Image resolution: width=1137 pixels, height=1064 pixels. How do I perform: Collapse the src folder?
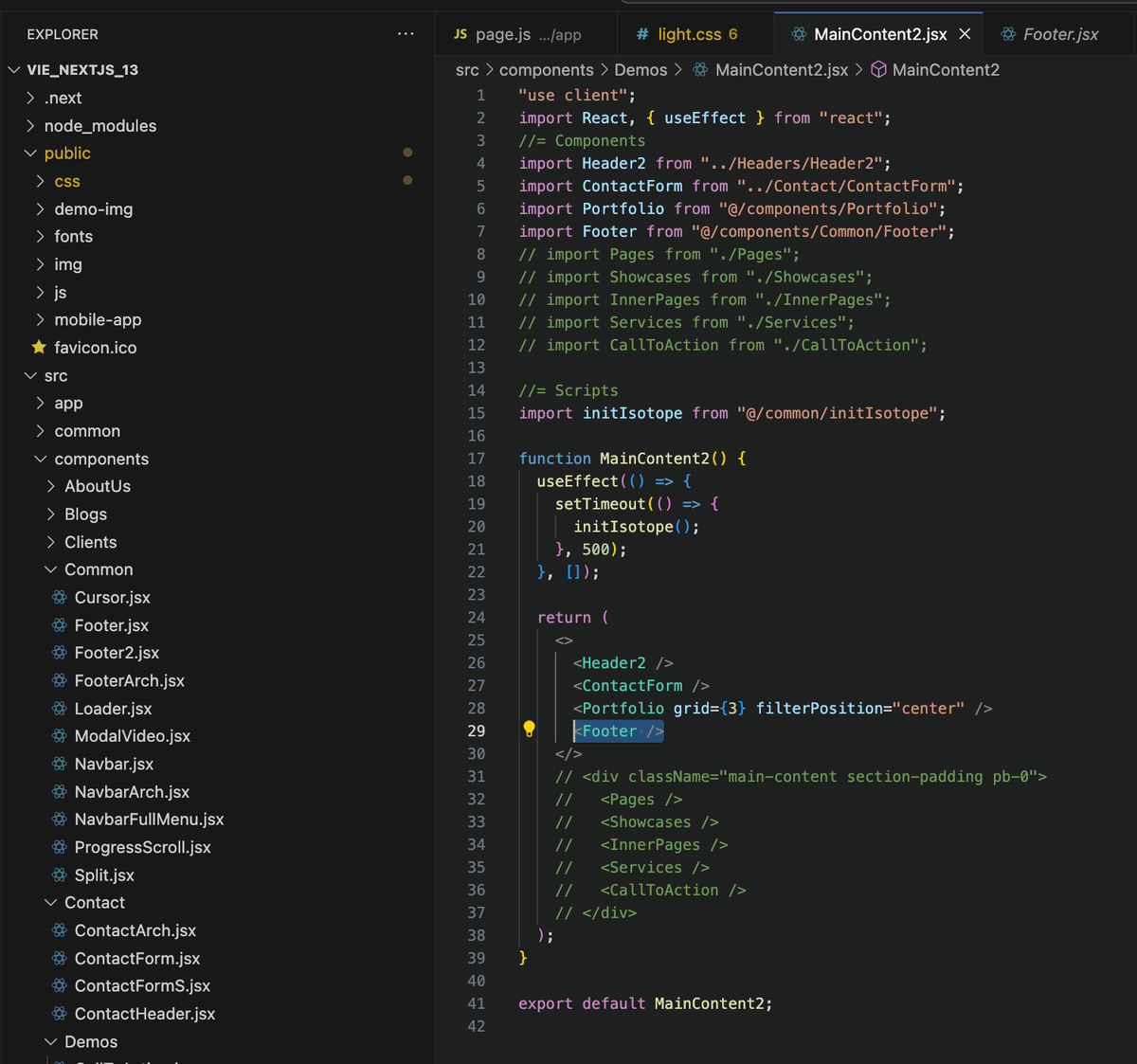pos(31,376)
